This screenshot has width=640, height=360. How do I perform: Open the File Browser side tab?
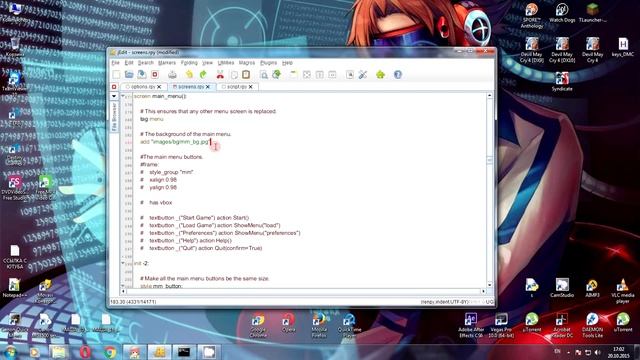tap(114, 117)
